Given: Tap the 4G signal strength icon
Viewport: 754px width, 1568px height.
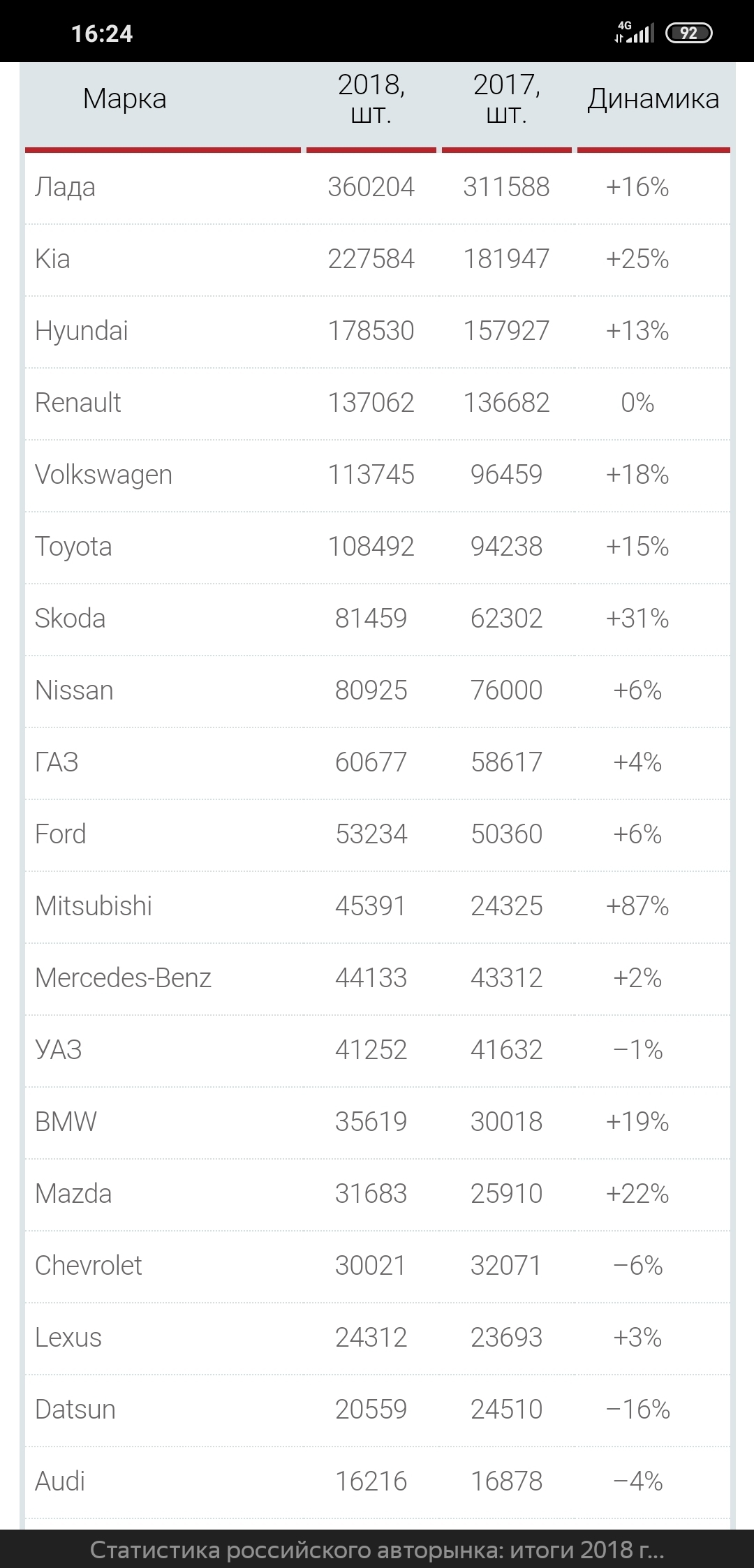Looking at the screenshot, I should pos(634,32).
